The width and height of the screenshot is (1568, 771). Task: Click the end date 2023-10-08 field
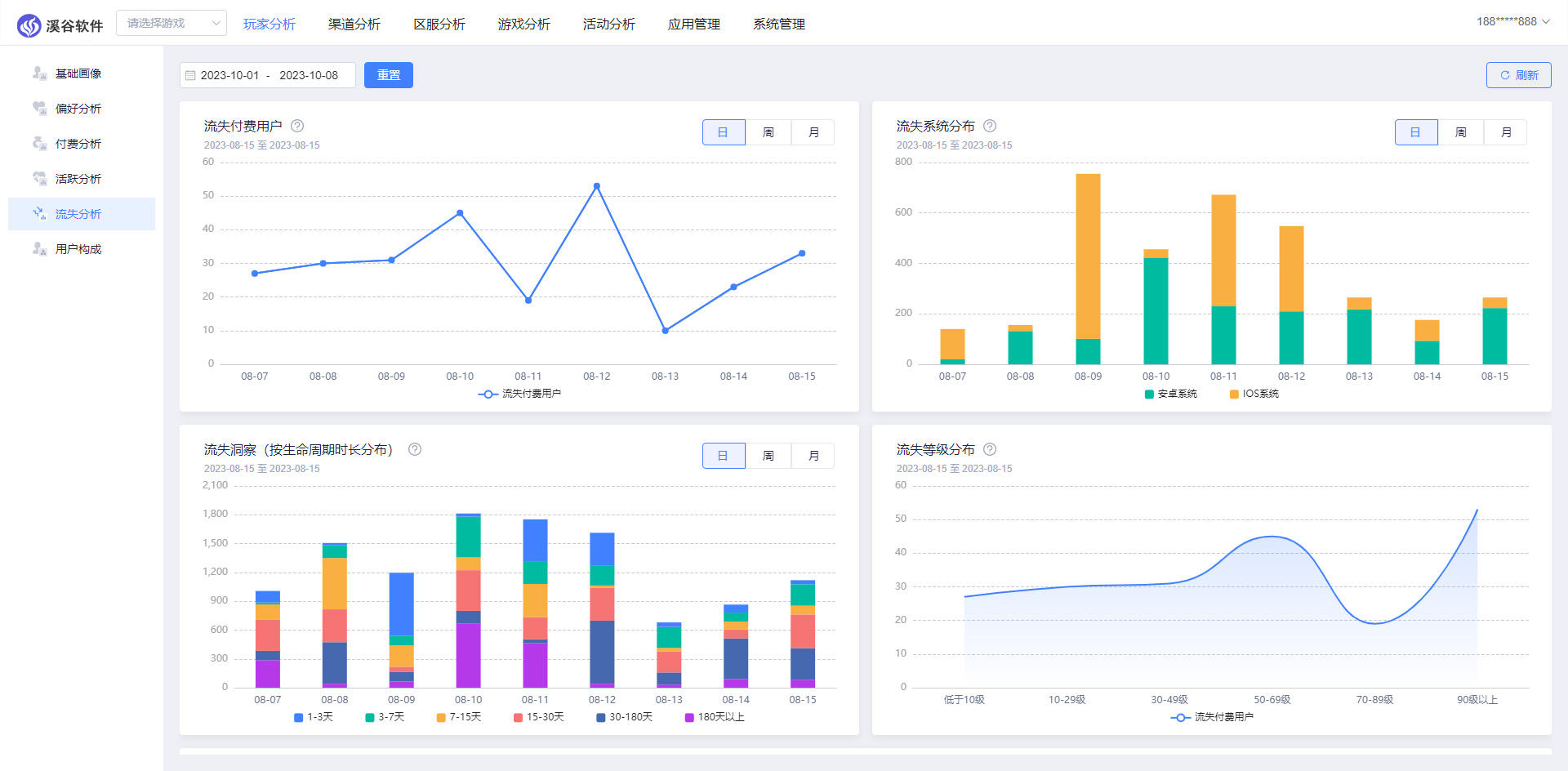pyautogui.click(x=309, y=75)
